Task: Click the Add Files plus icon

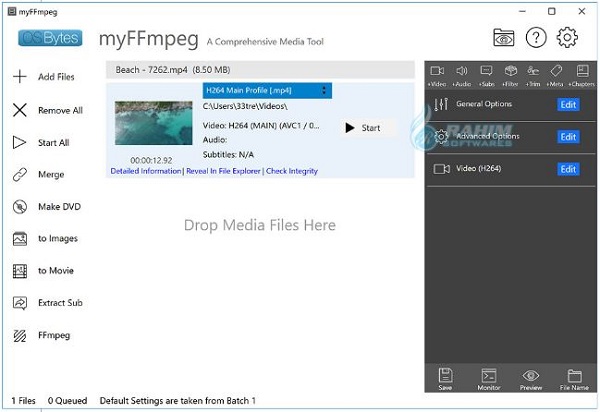Action: coord(20,77)
